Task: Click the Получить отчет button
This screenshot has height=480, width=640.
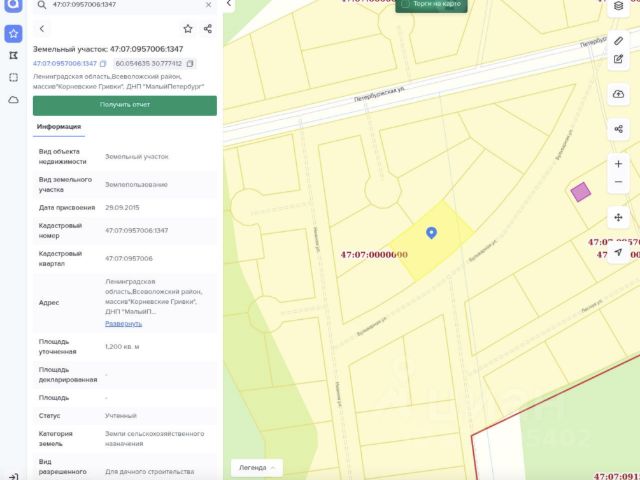Action: tap(125, 105)
